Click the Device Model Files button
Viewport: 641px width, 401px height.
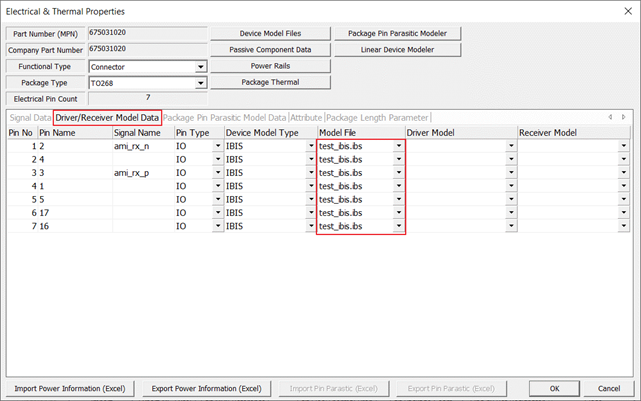click(270, 33)
